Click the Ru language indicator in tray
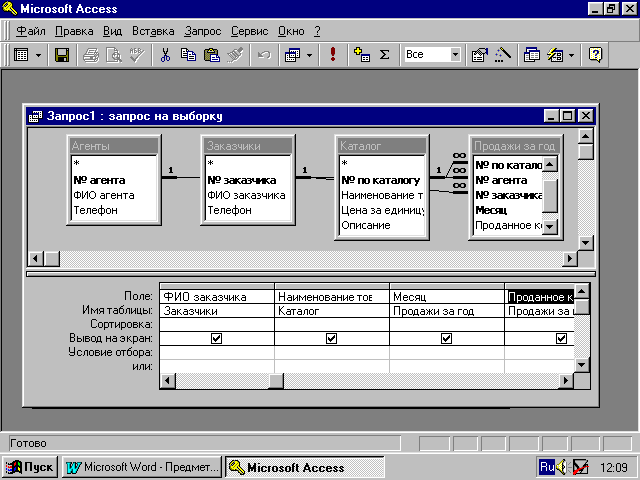 click(547, 467)
